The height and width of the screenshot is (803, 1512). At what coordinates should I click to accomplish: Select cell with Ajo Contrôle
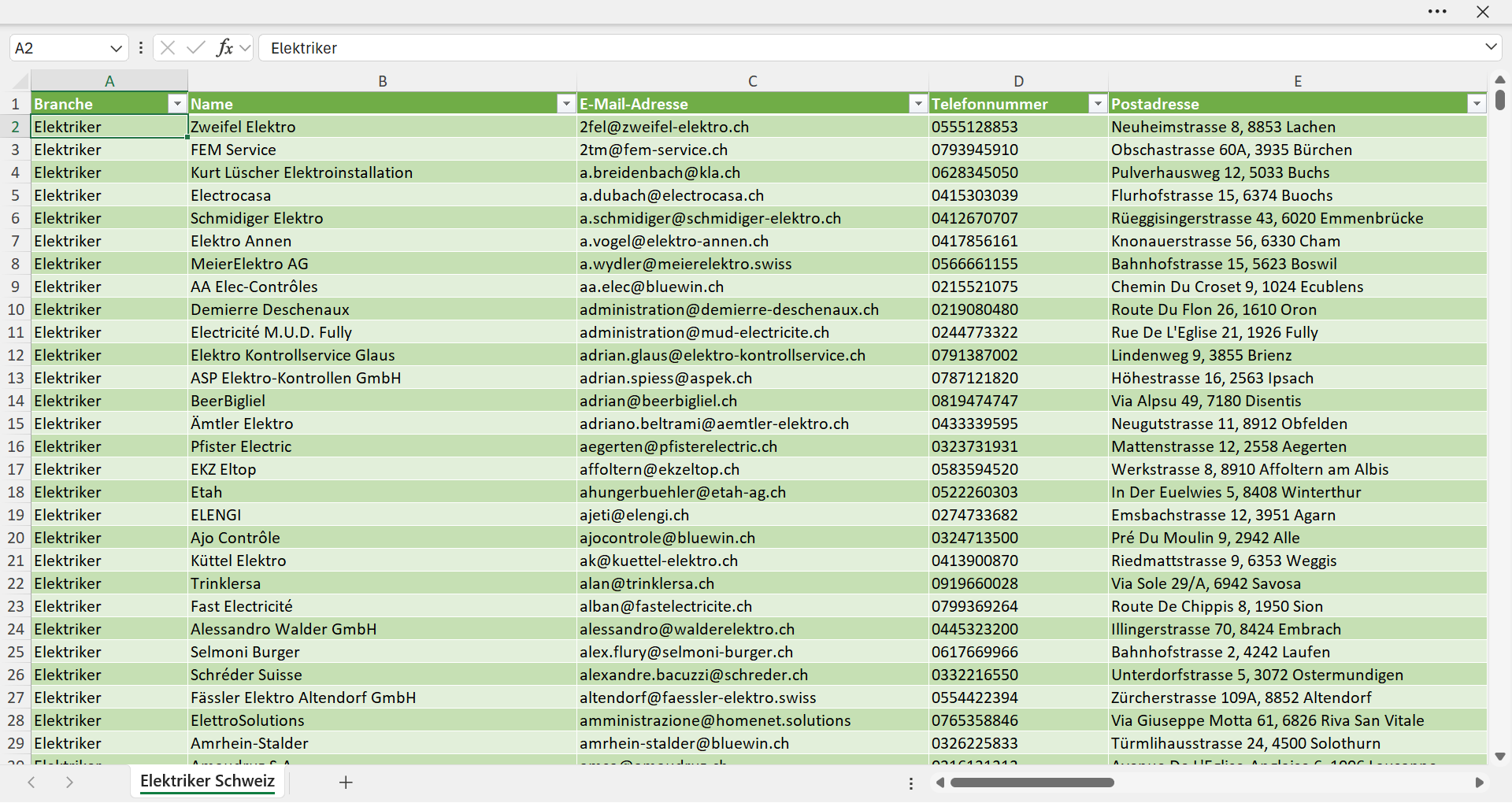(383, 538)
